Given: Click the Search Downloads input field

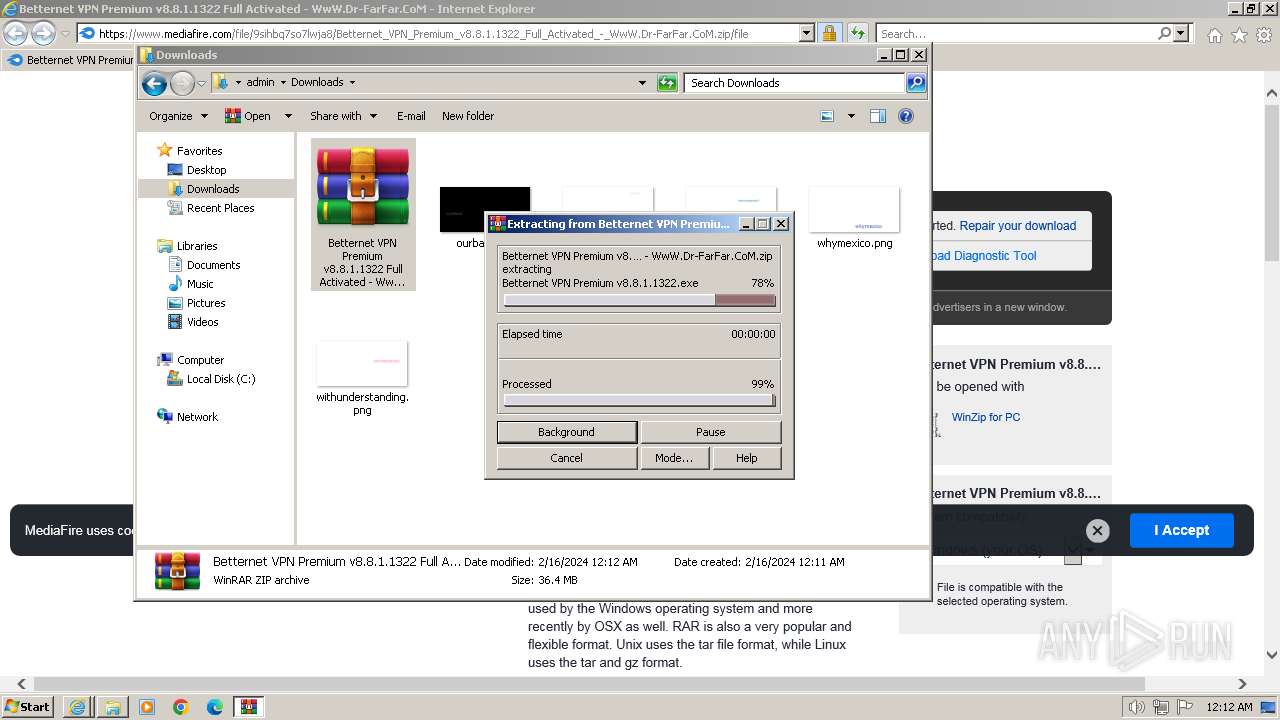Looking at the screenshot, I should (x=795, y=83).
